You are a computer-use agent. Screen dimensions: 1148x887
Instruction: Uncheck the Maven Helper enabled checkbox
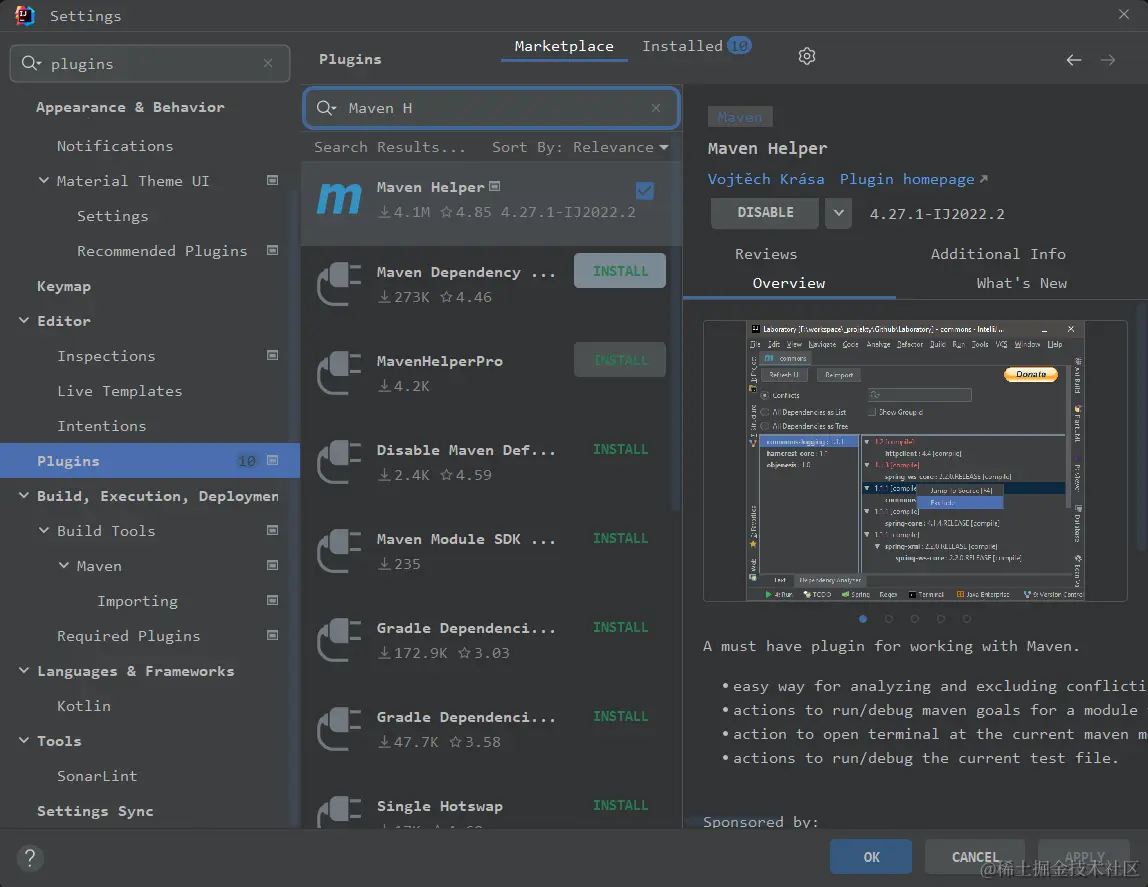644,190
